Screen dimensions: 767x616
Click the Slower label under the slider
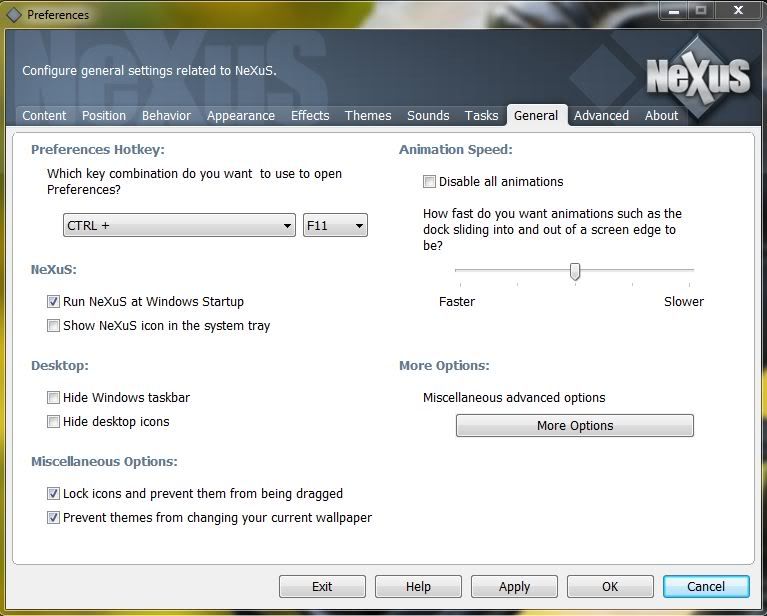tap(684, 301)
